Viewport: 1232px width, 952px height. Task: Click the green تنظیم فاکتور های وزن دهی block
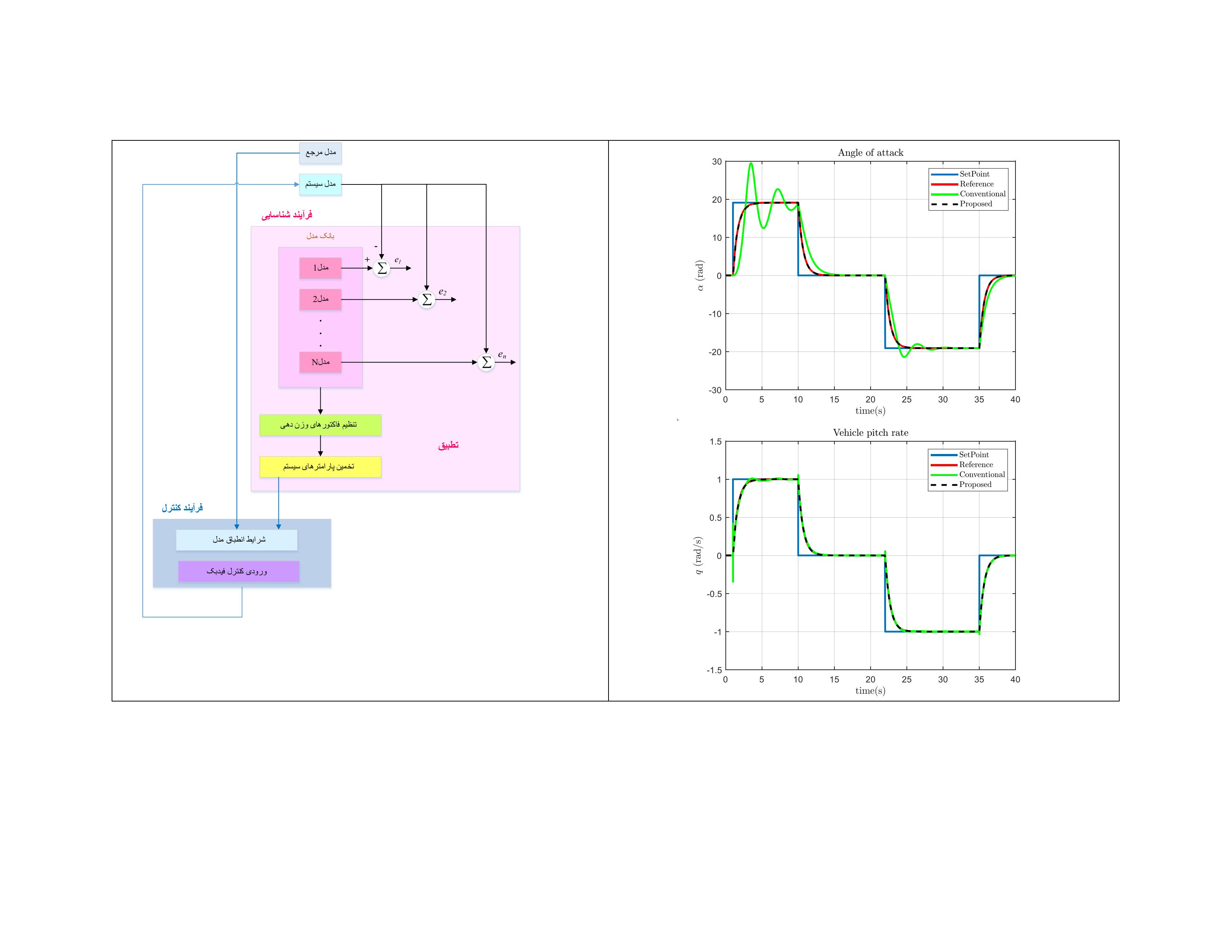pos(320,425)
